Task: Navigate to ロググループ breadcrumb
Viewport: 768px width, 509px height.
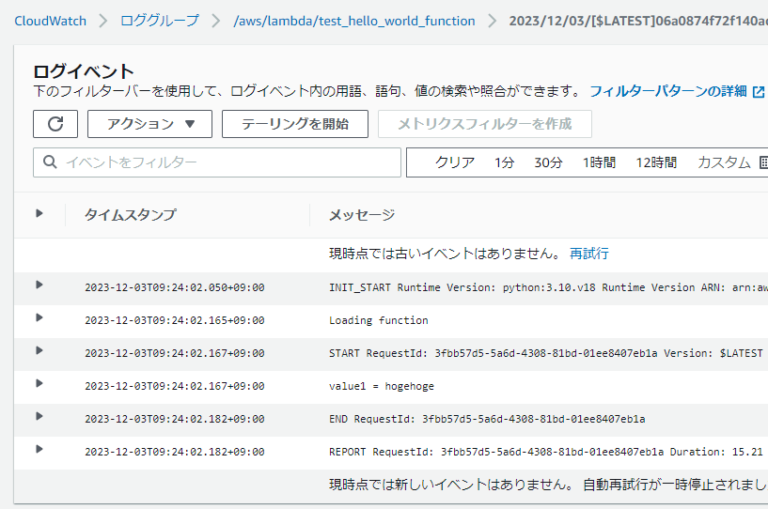Action: (159, 21)
